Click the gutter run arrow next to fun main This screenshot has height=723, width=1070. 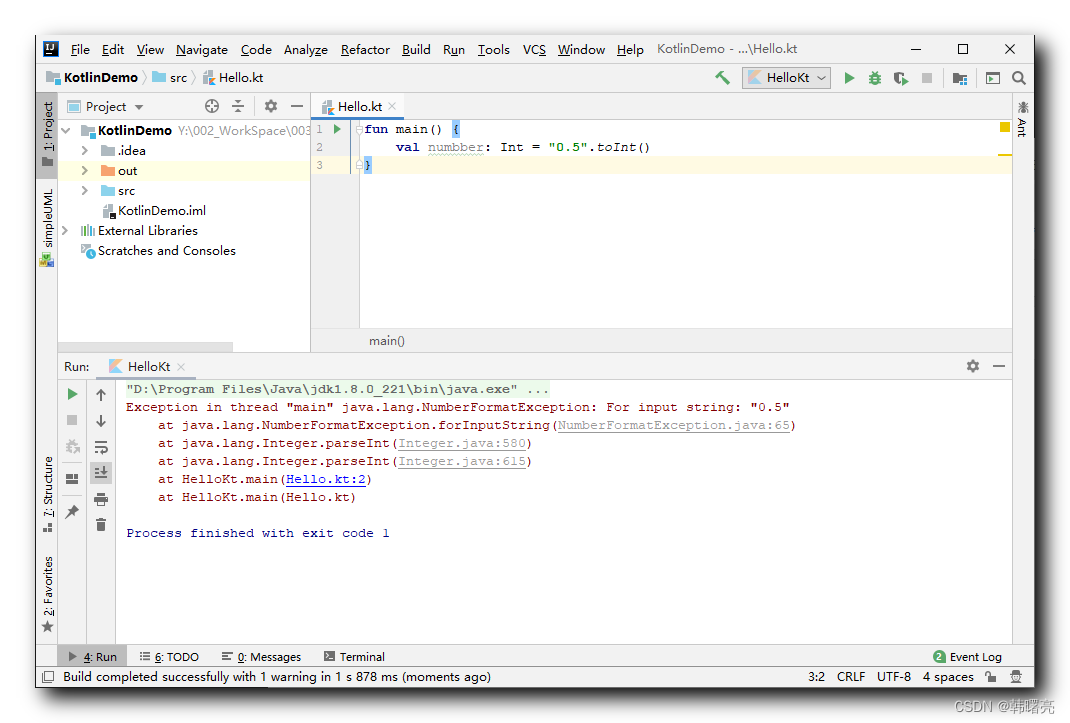click(336, 128)
